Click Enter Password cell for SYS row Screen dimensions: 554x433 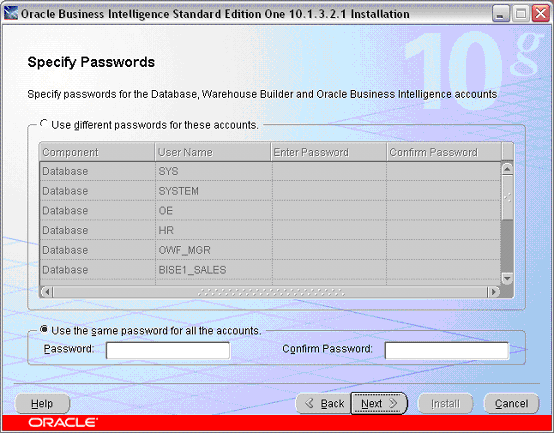[329, 171]
